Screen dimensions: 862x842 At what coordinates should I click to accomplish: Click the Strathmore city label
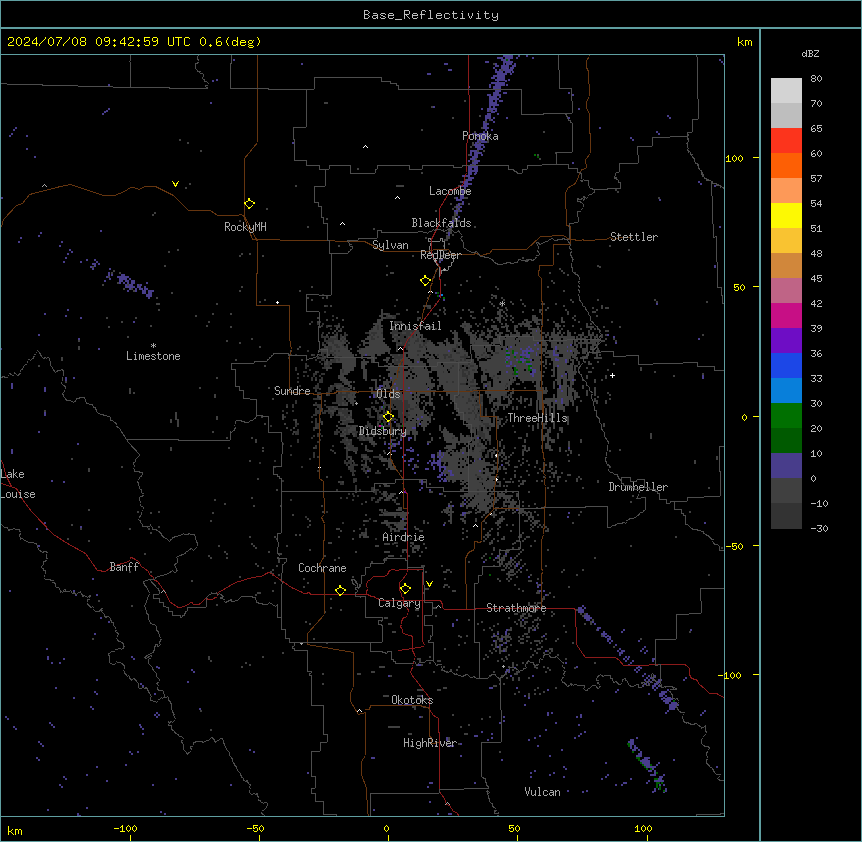tap(516, 608)
